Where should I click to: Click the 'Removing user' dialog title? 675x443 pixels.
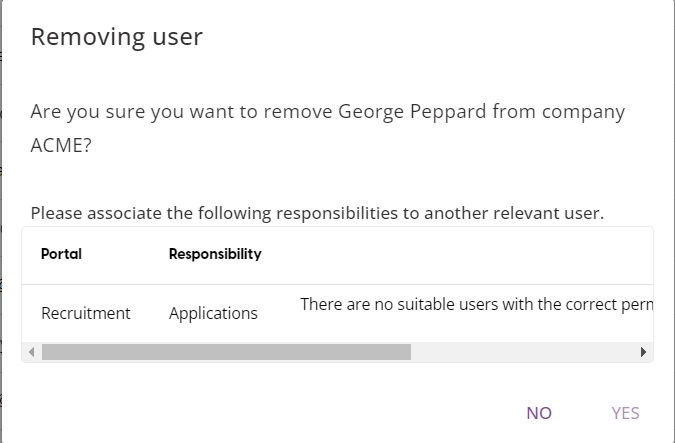click(x=117, y=38)
